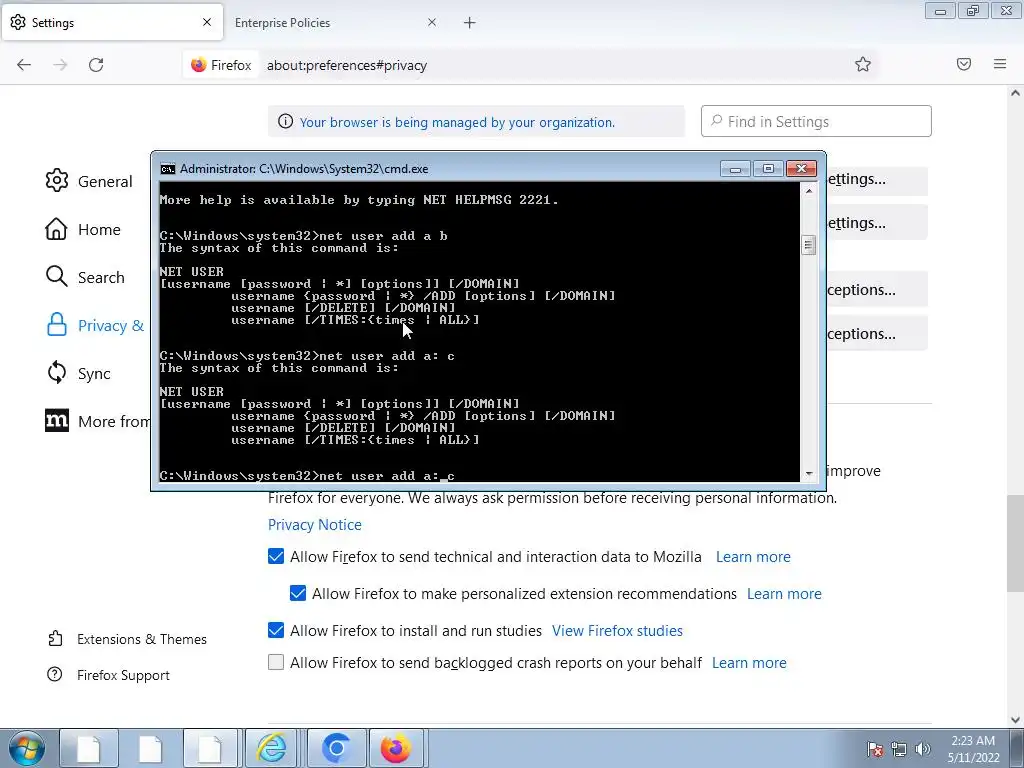Click the Home house icon in sidebar
Viewport: 1024px width, 768px height.
pos(56,229)
